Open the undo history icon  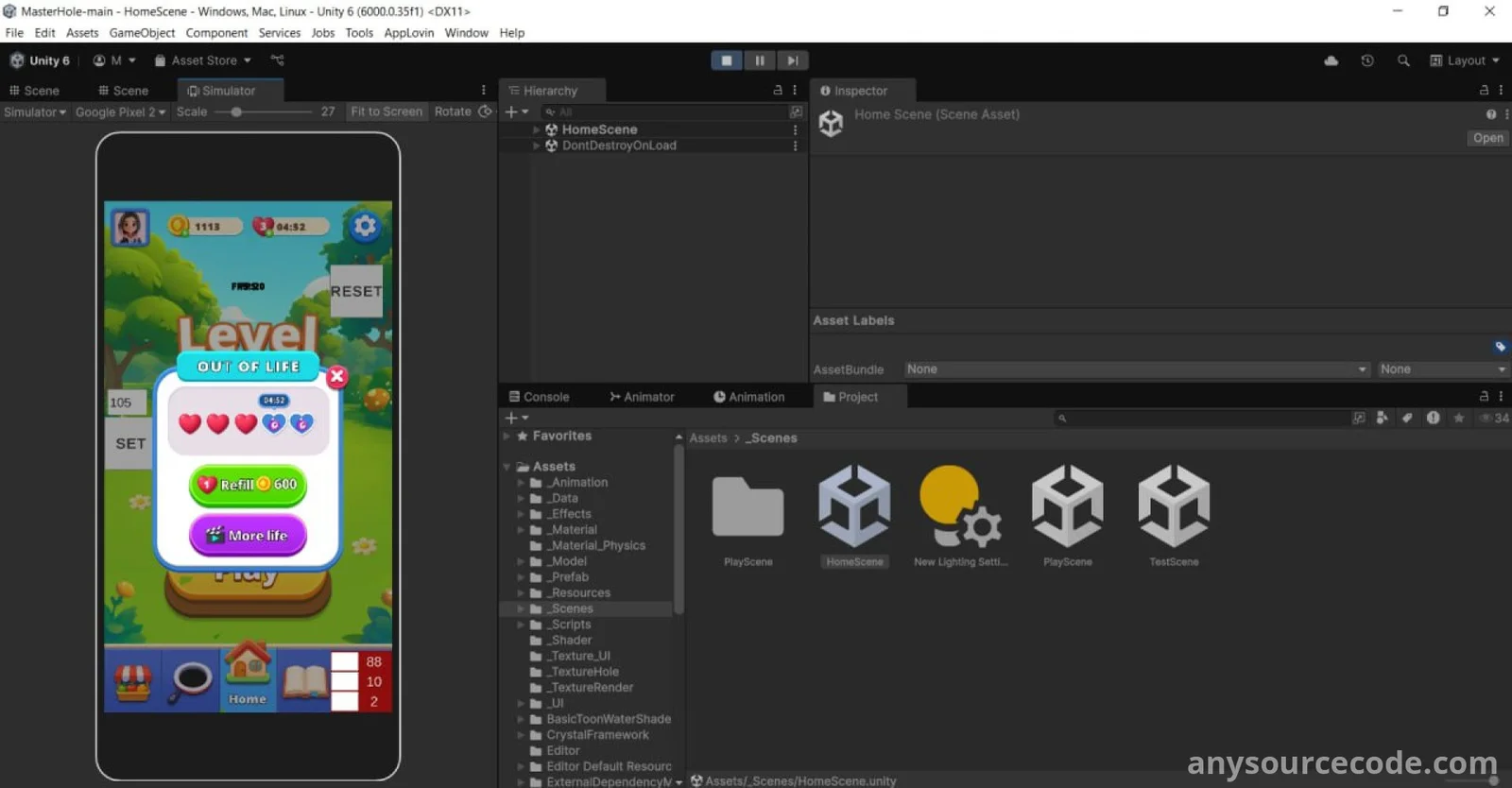click(1367, 60)
